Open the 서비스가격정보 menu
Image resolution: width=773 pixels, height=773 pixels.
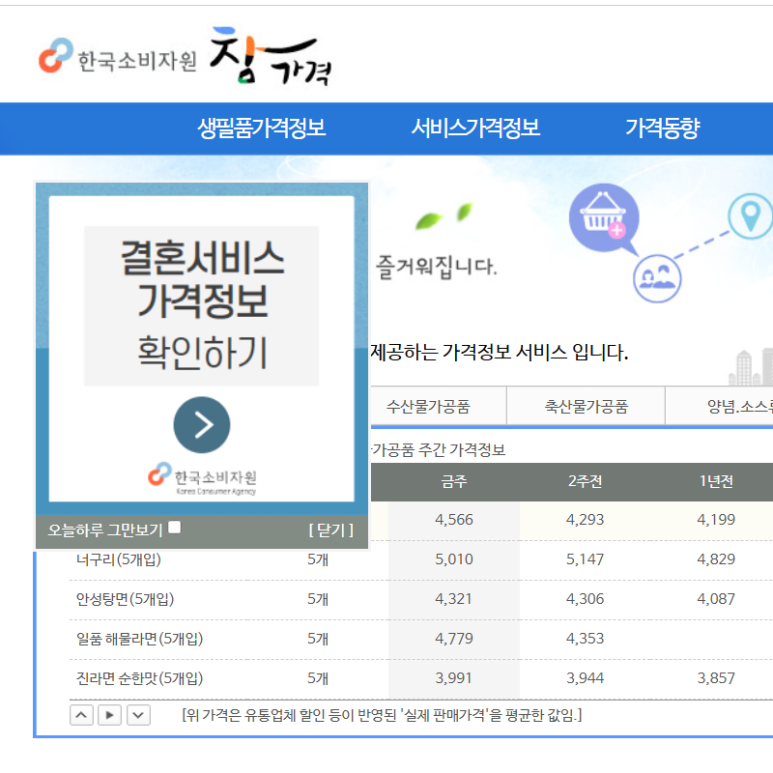coord(475,128)
